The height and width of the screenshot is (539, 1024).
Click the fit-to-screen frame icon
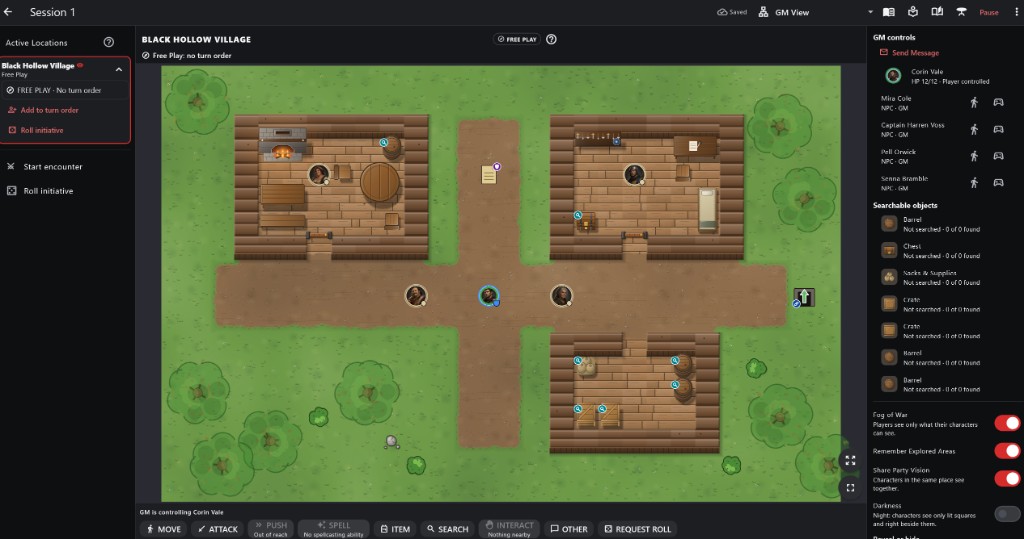(850, 487)
